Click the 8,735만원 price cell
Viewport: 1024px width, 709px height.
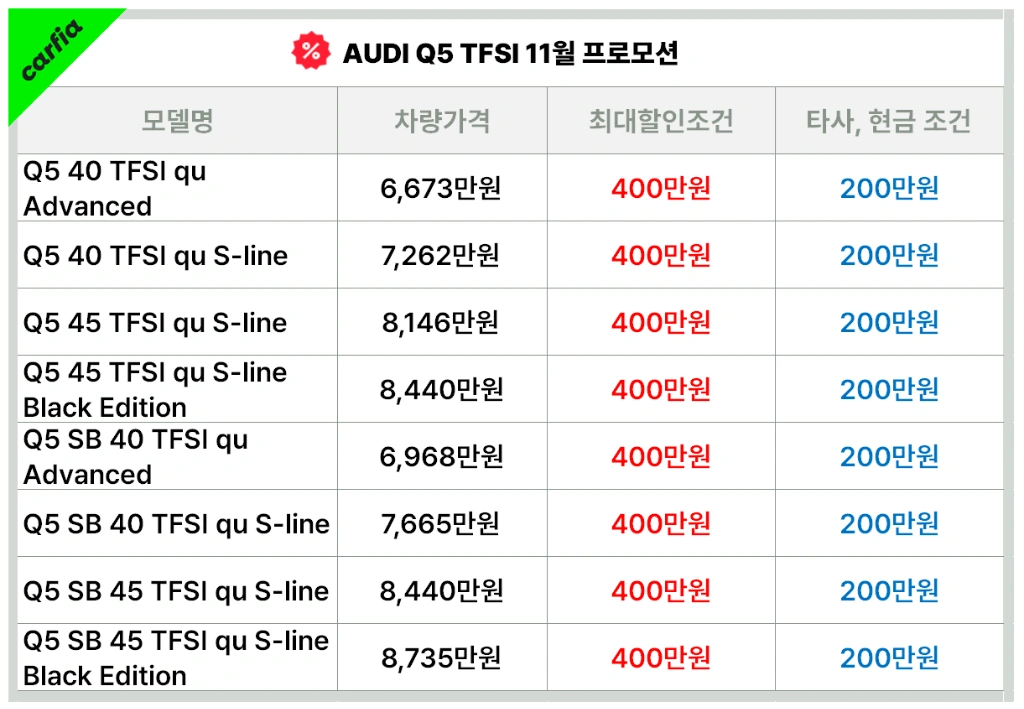pyautogui.click(x=441, y=658)
